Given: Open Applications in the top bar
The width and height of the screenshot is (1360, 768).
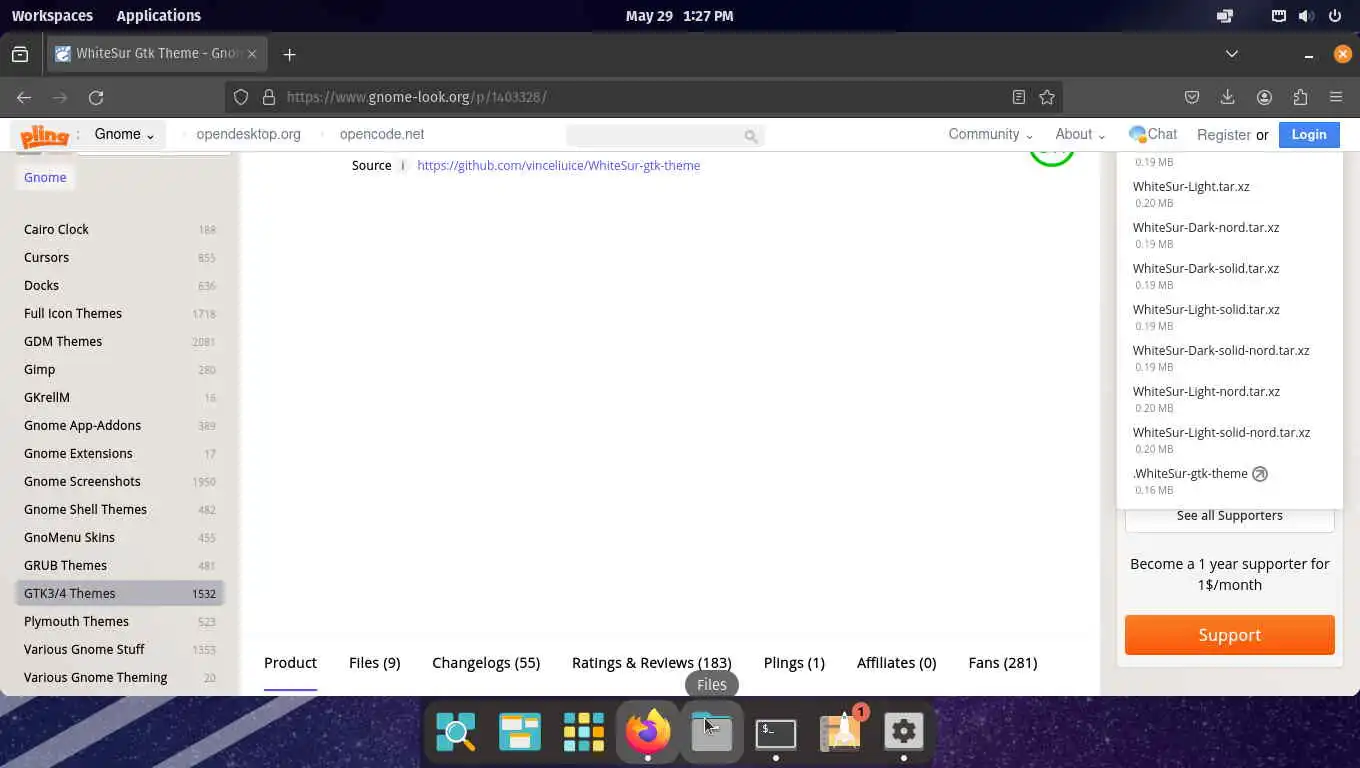Looking at the screenshot, I should coord(158,15).
